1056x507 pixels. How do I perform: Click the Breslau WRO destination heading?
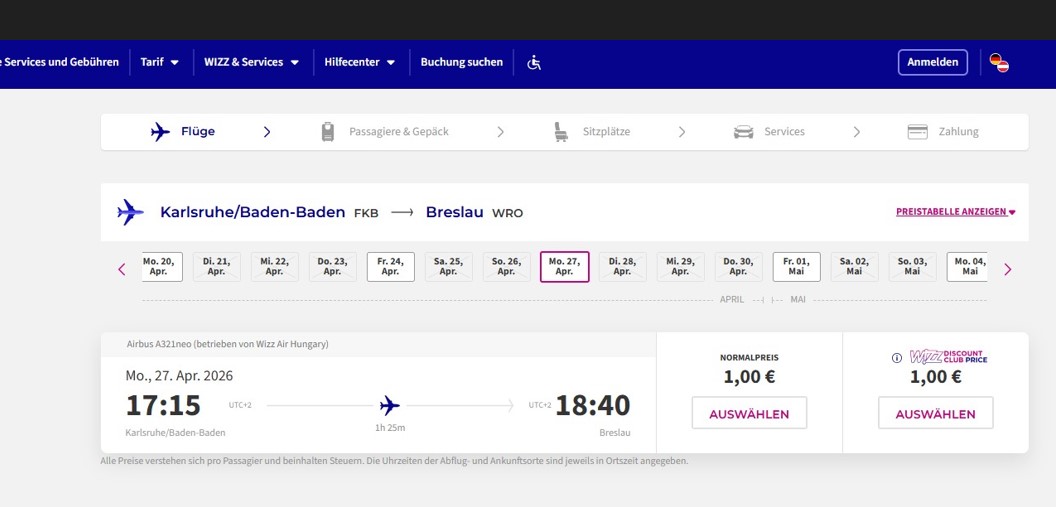point(474,213)
